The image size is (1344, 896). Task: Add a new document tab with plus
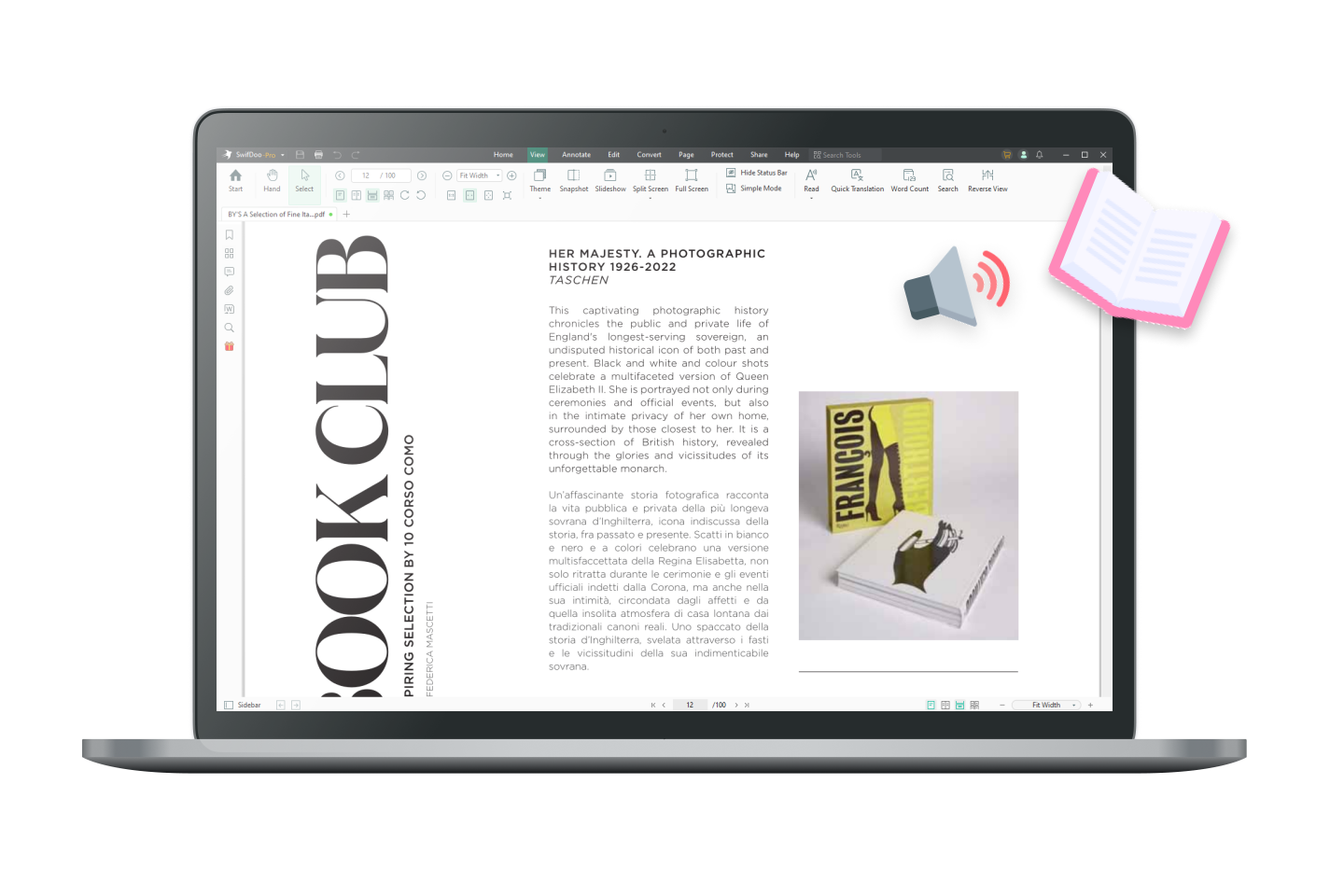coord(346,215)
